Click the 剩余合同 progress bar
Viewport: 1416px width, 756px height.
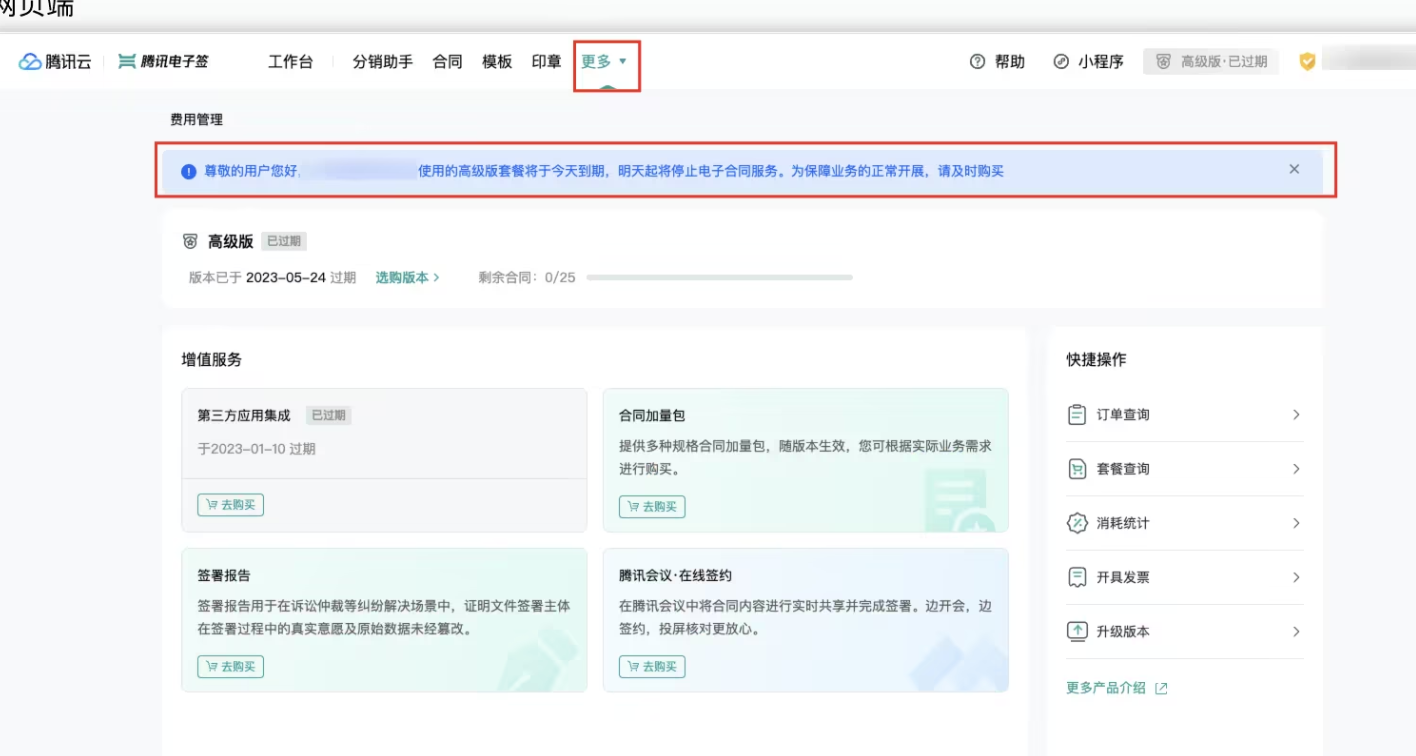point(720,277)
